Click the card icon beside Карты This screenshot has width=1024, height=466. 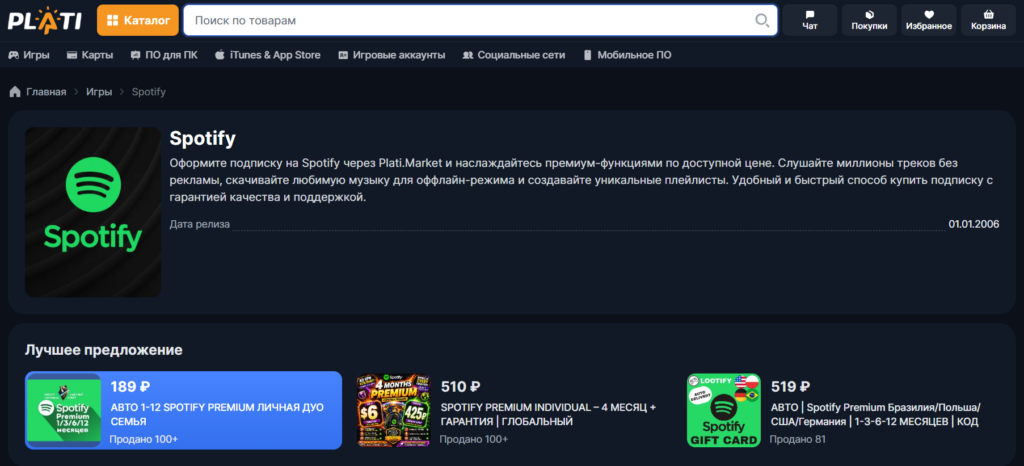tap(72, 55)
